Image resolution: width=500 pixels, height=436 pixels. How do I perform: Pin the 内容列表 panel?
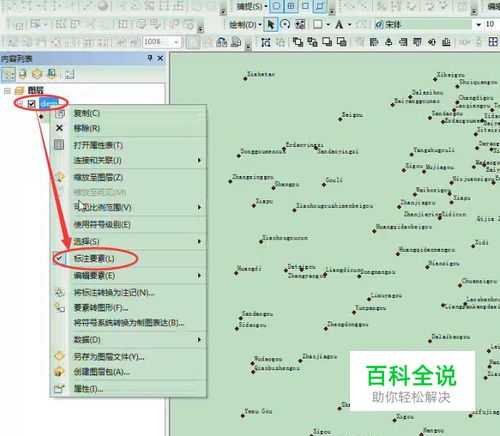pyautogui.click(x=150, y=58)
